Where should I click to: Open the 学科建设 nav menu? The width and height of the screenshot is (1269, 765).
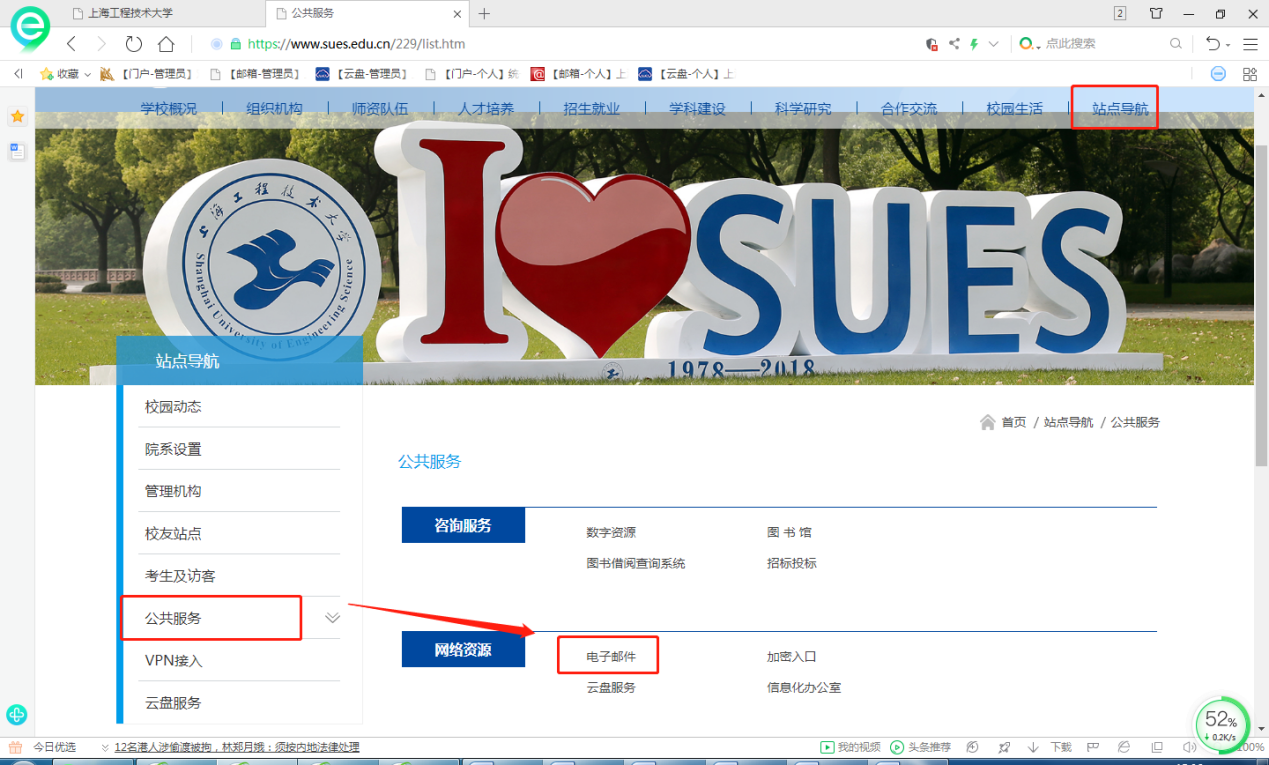697,109
